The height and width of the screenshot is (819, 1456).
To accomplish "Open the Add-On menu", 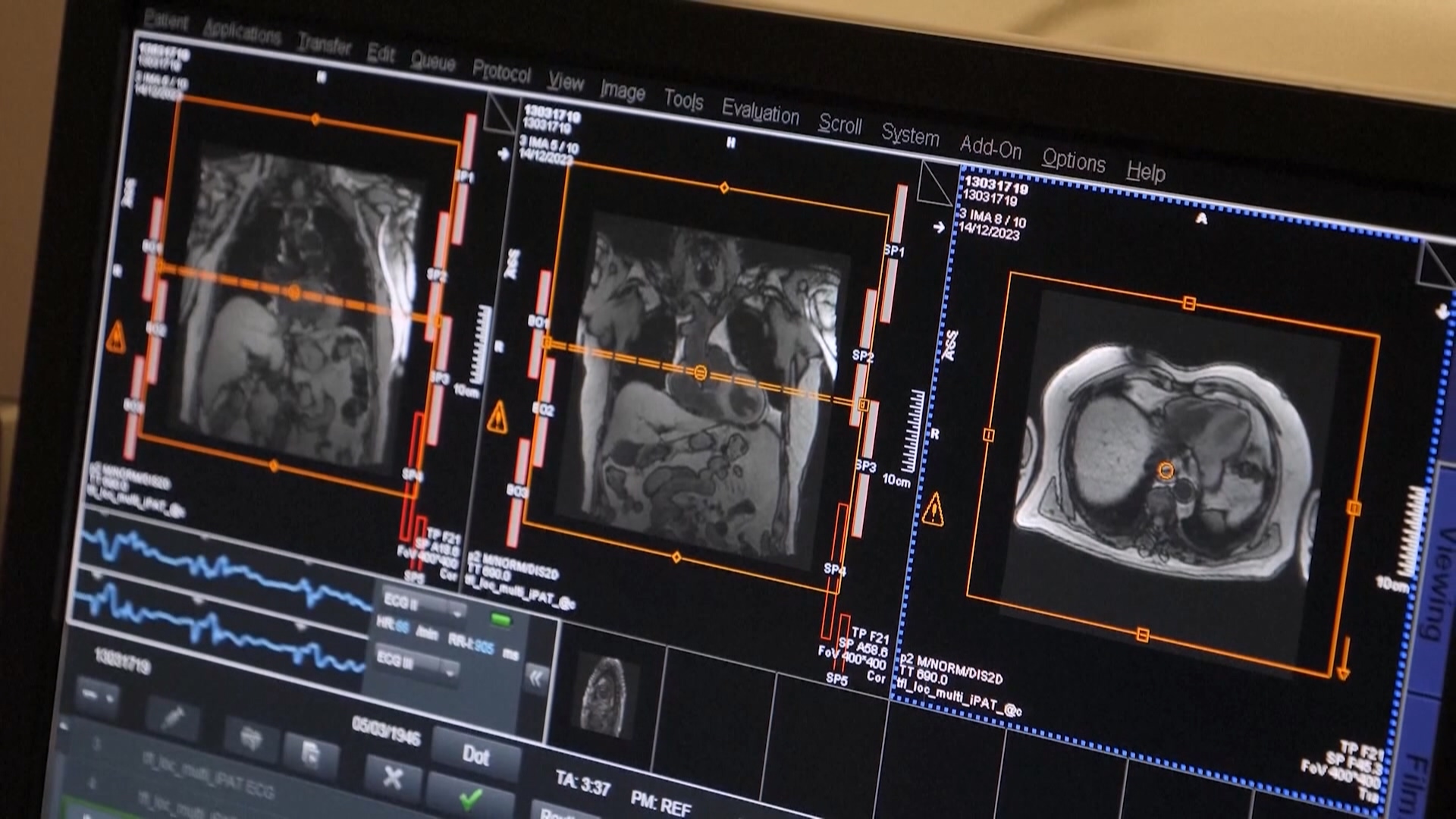I will (x=990, y=147).
